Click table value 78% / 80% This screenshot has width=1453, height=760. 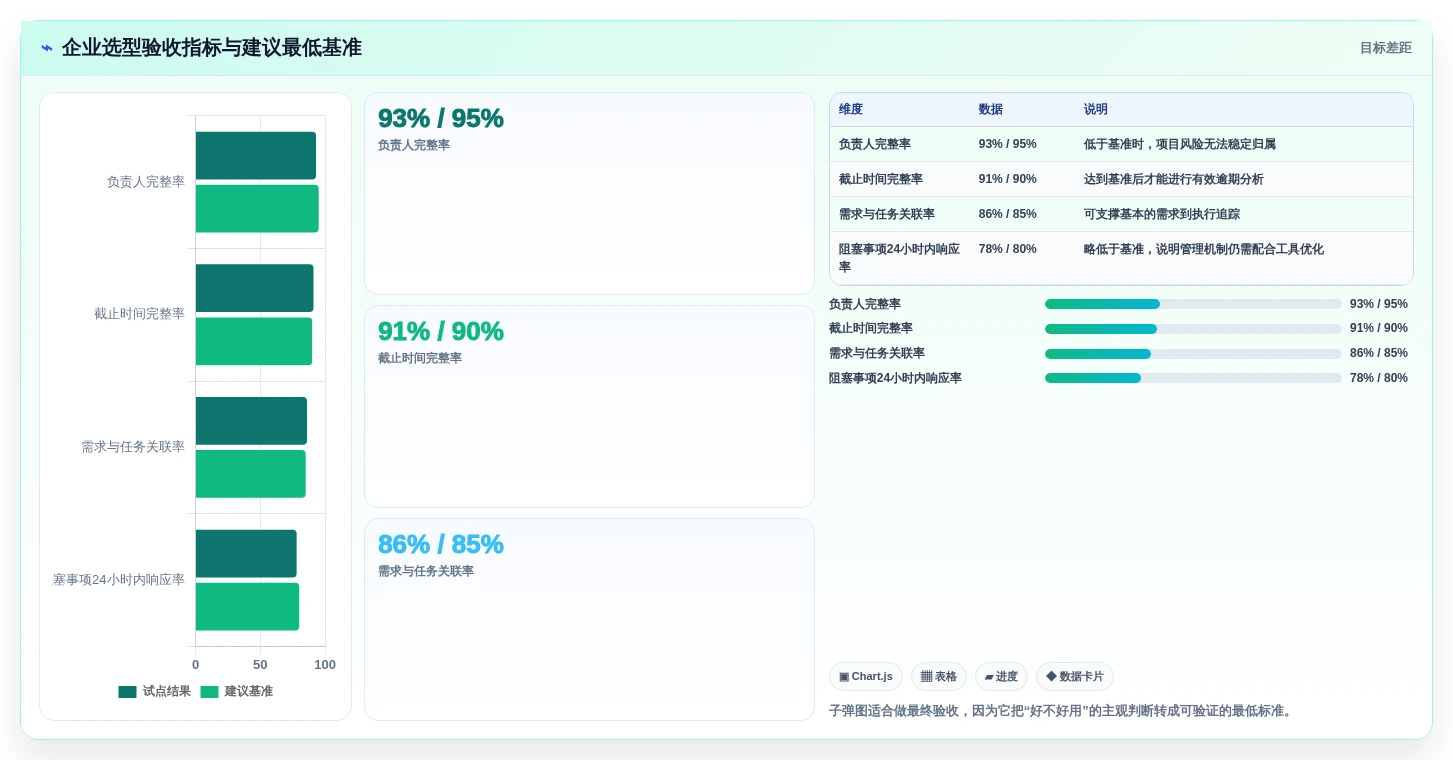(1007, 249)
